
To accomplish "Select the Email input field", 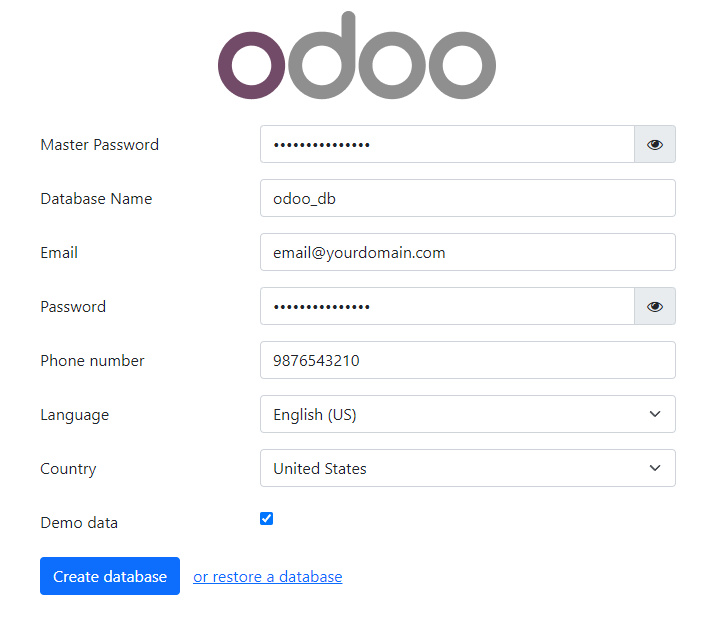I will (467, 252).
